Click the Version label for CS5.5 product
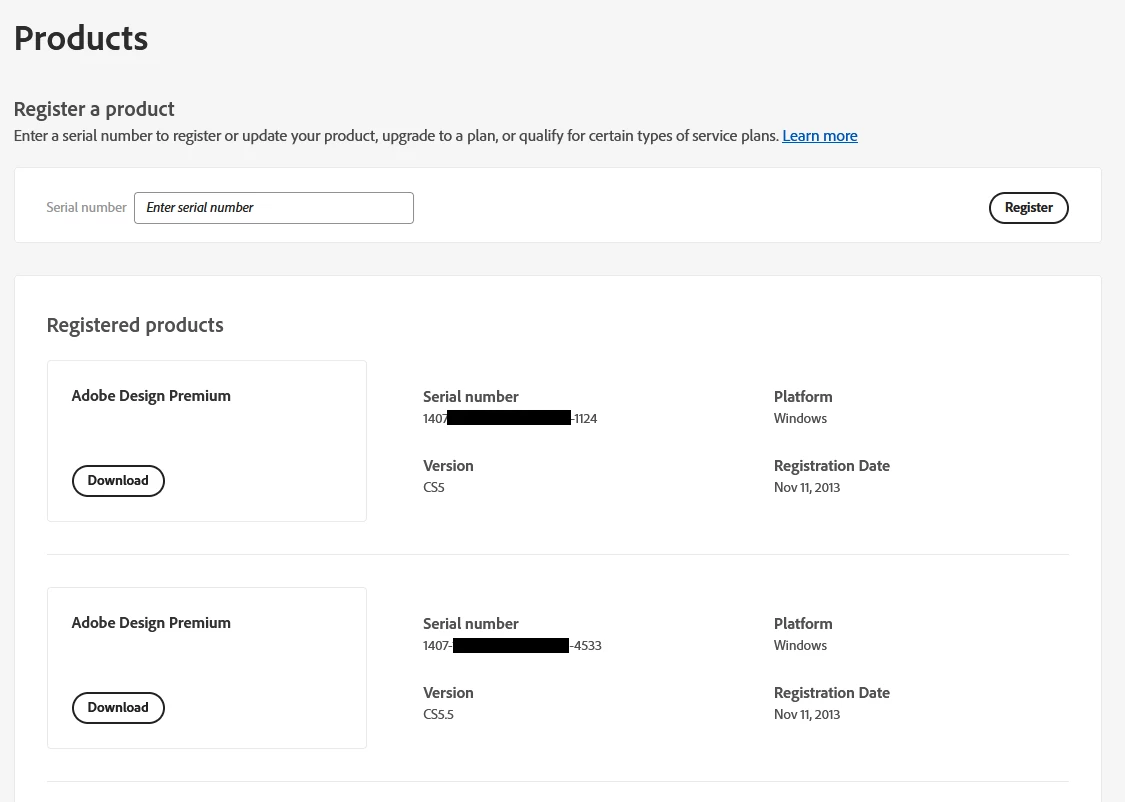The width and height of the screenshot is (1125, 802). pos(448,693)
